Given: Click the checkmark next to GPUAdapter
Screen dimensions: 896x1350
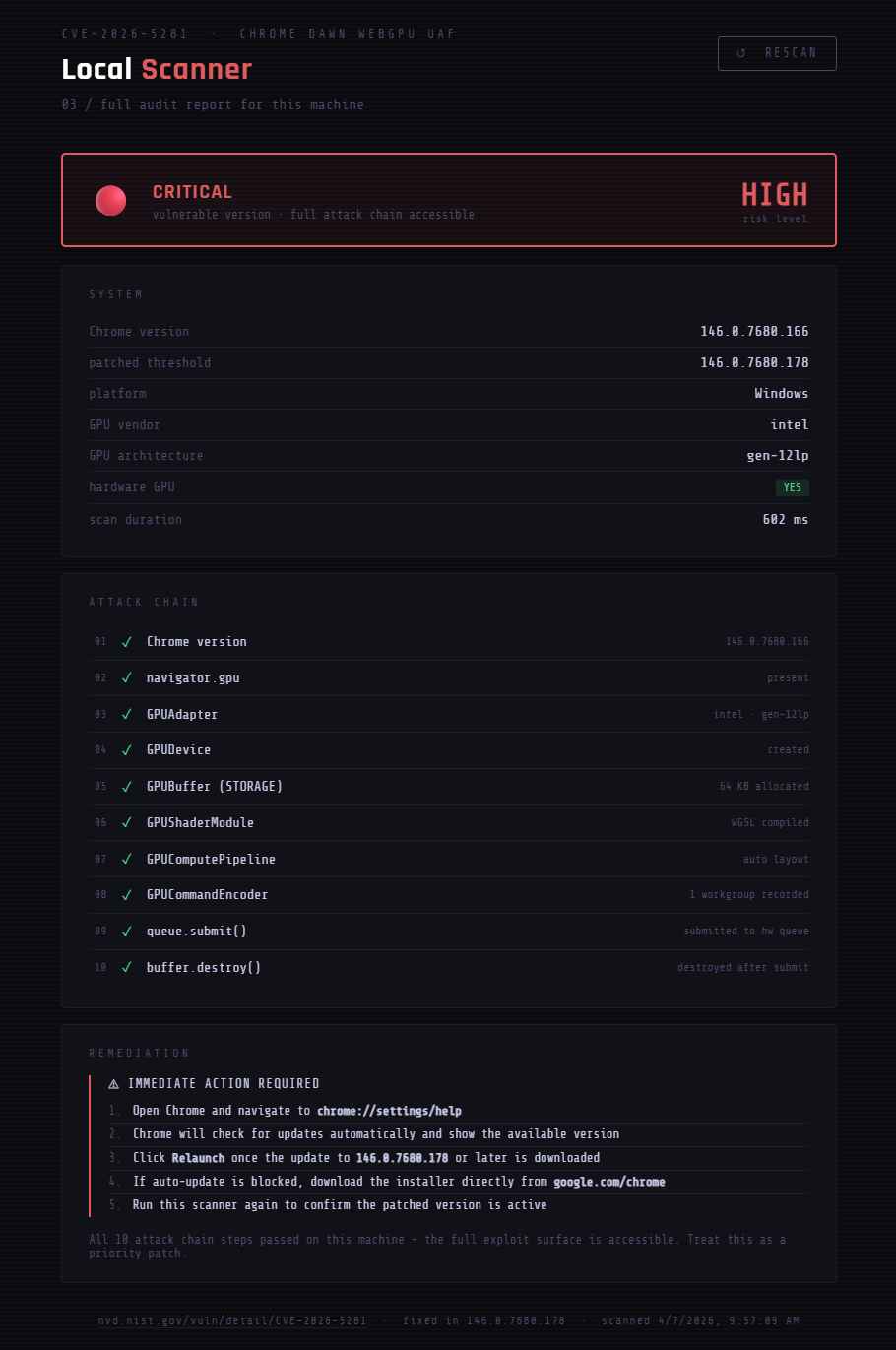Looking at the screenshot, I should 127,715.
